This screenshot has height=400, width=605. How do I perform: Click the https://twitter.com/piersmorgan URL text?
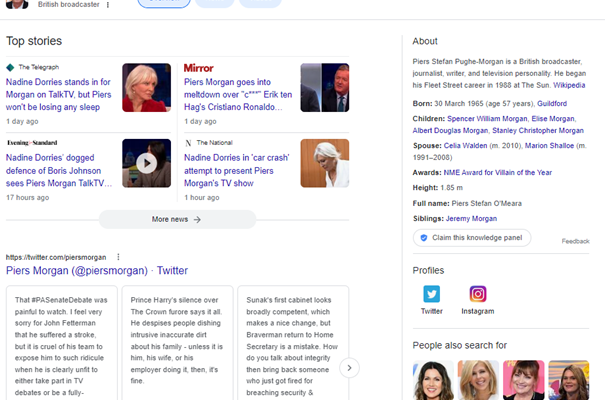(56, 257)
